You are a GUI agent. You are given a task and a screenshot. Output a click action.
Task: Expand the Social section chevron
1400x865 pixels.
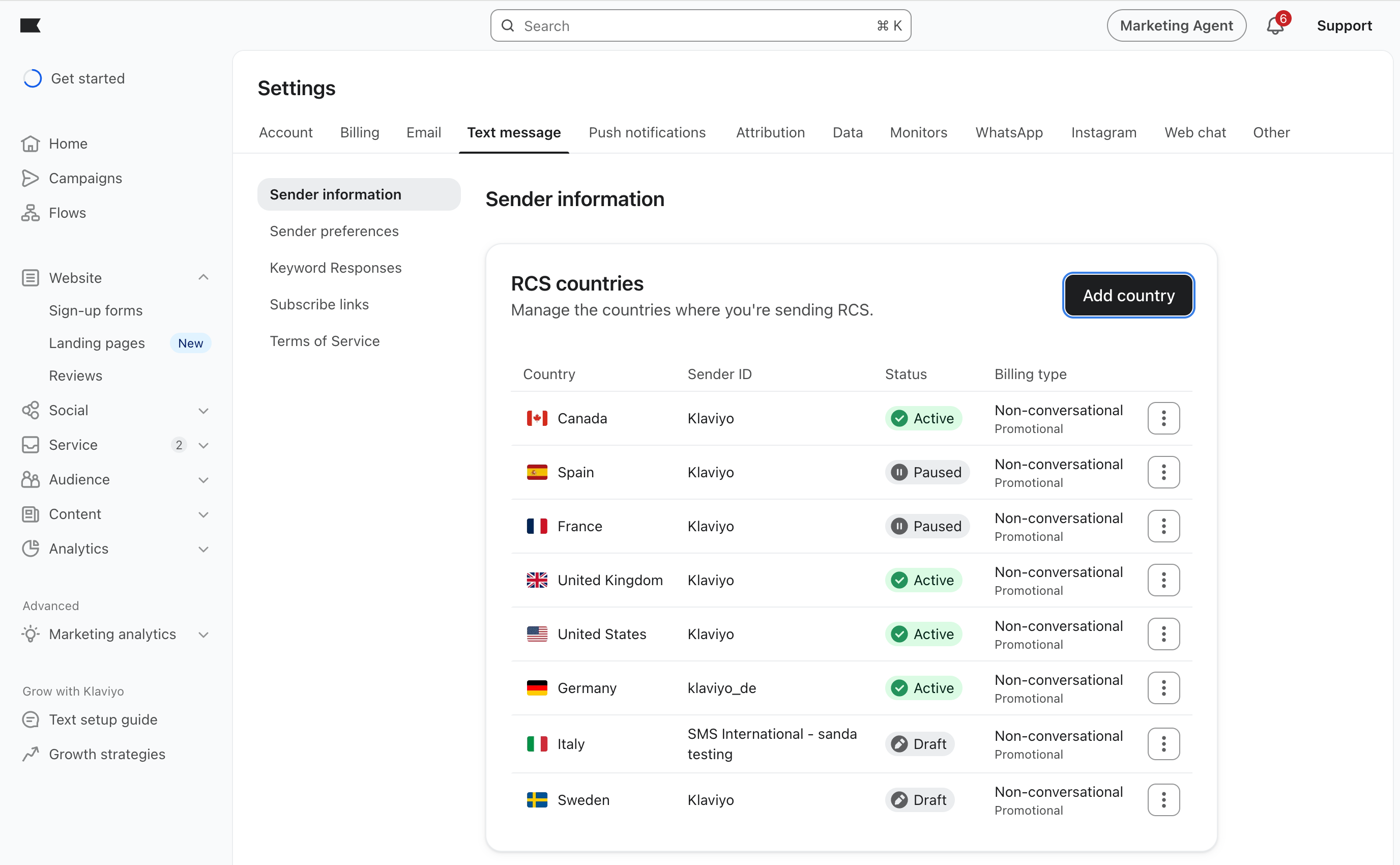click(203, 411)
